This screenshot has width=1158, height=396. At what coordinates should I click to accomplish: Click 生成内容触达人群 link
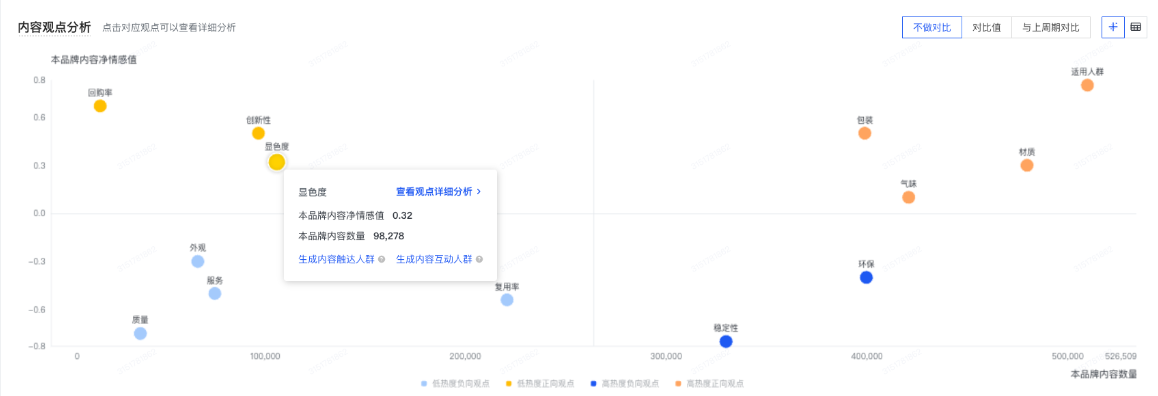337,260
